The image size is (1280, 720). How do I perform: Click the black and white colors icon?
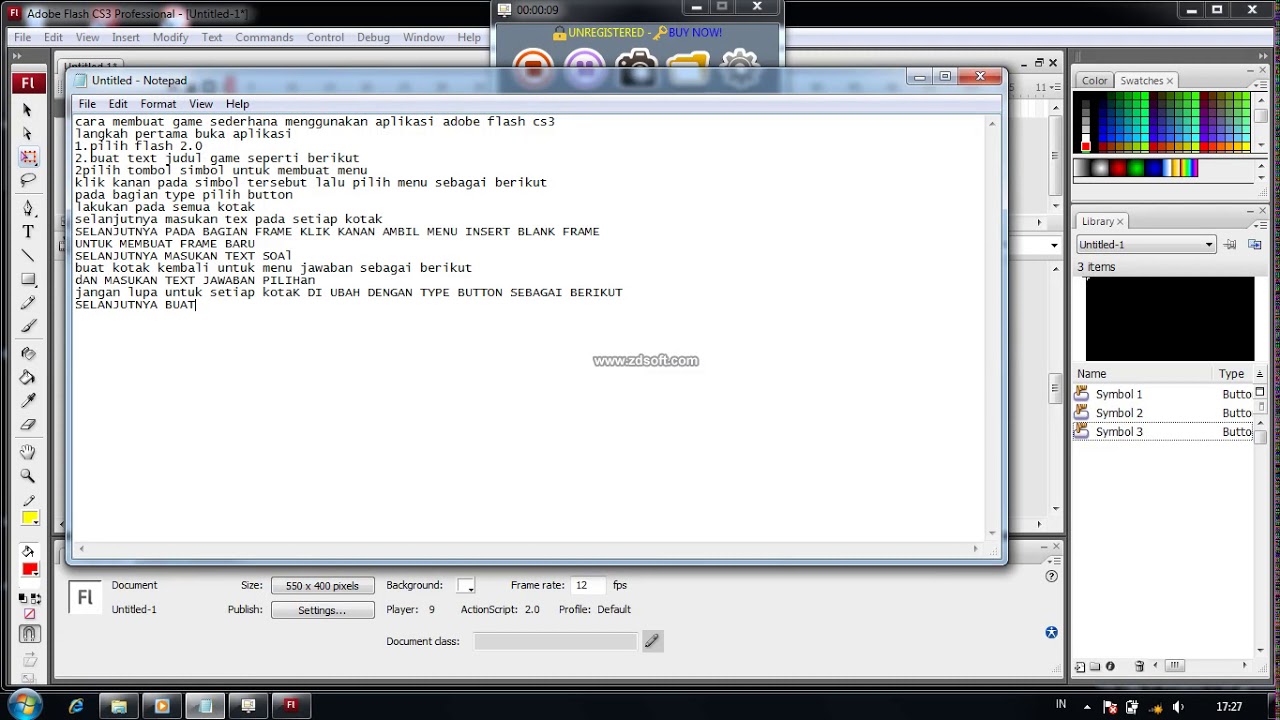[23, 598]
